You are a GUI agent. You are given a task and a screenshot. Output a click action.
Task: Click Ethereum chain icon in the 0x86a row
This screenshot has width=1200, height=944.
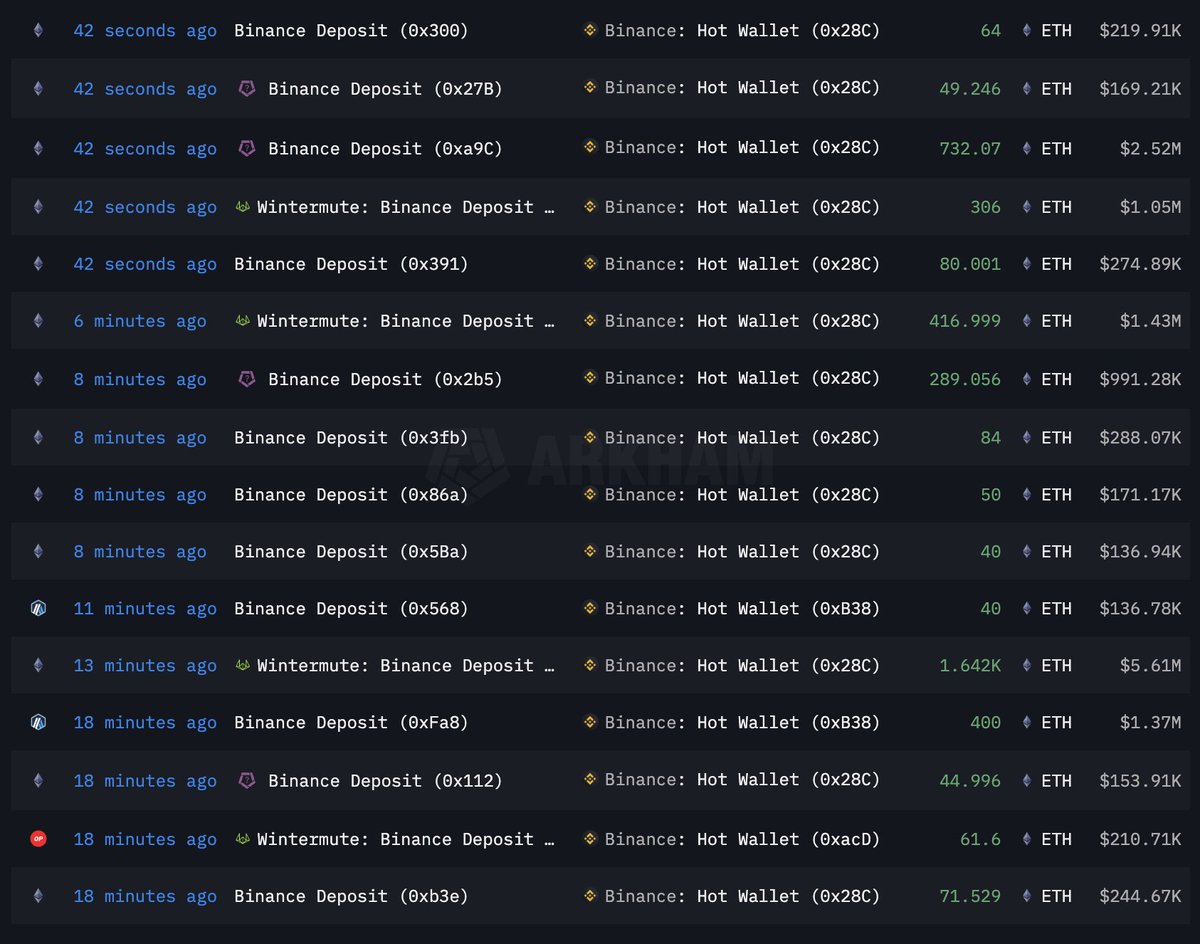pos(38,495)
